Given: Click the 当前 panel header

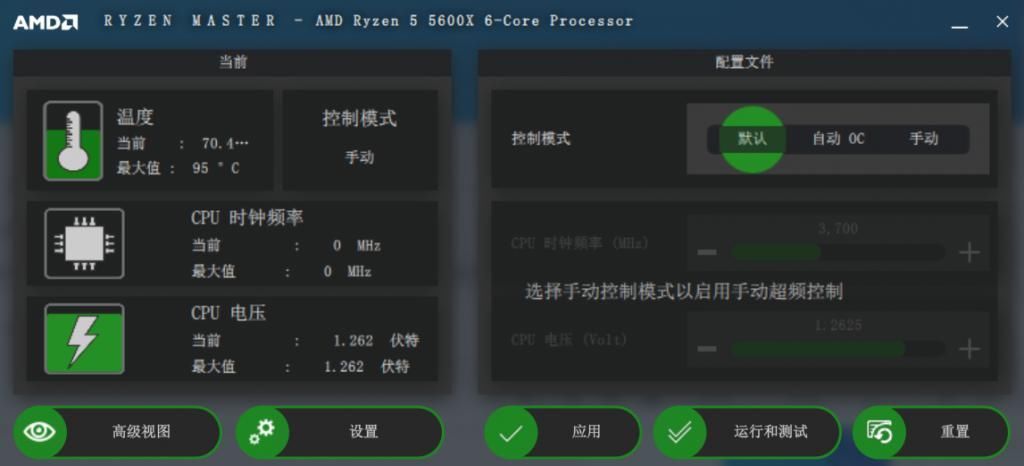Looking at the screenshot, I should click(232, 63).
